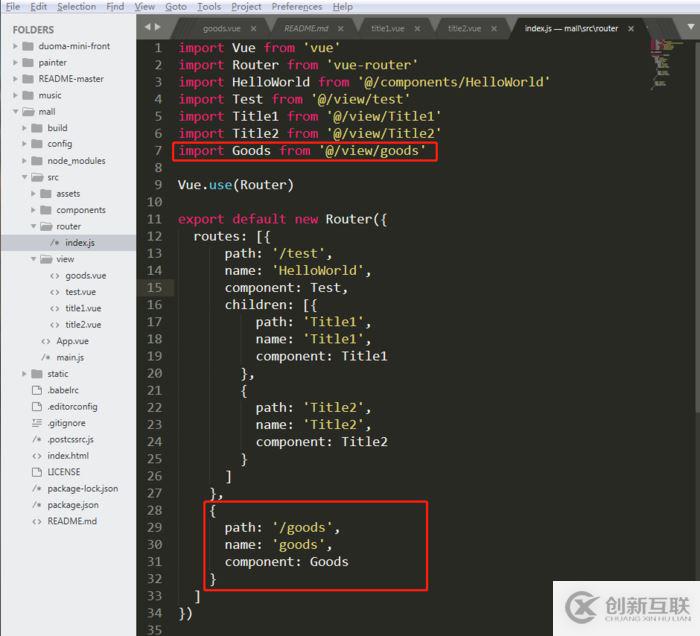Select the index.js router tab
This screenshot has height=636, width=700.
571,29
